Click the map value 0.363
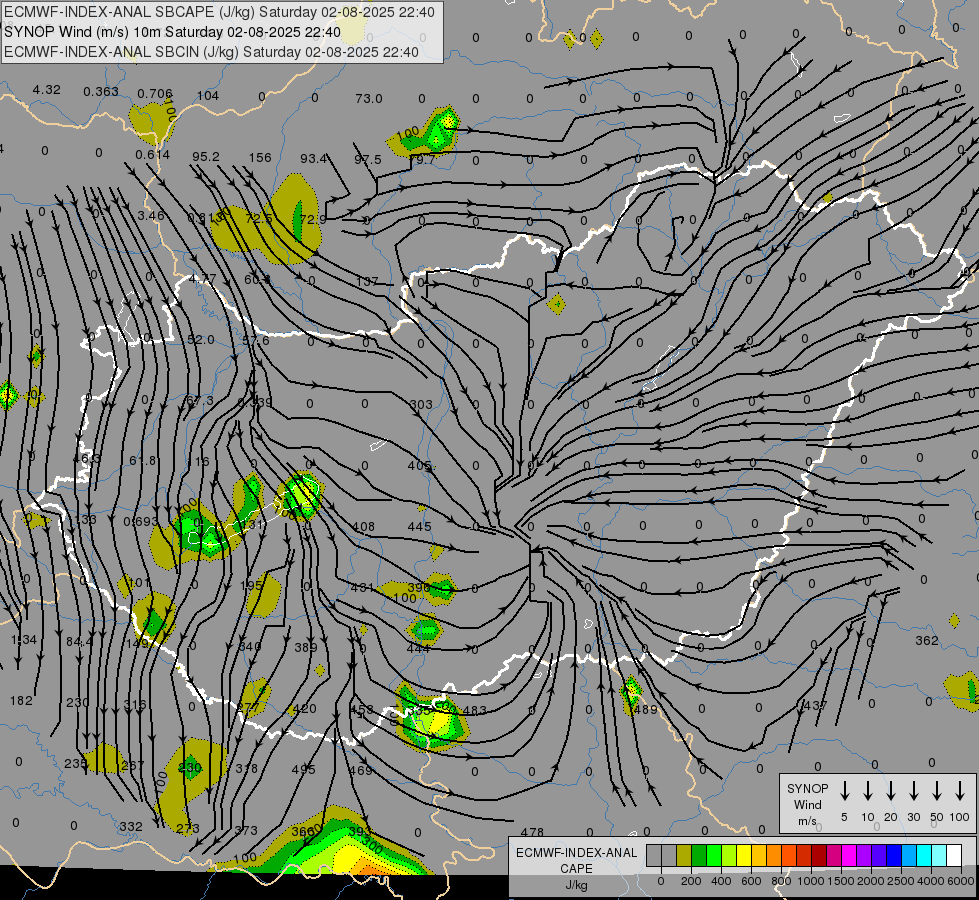979x900 pixels. pos(101,92)
